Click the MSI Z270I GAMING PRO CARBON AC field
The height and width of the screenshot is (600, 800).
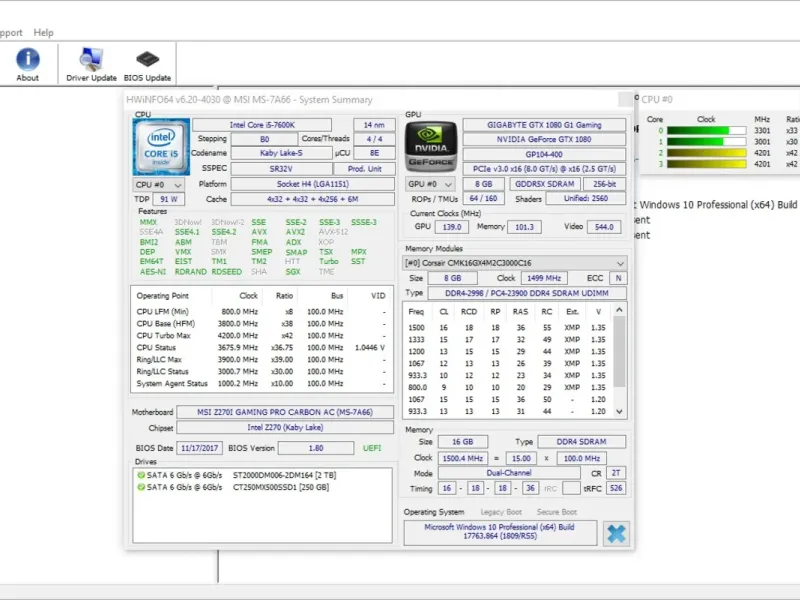click(x=285, y=412)
